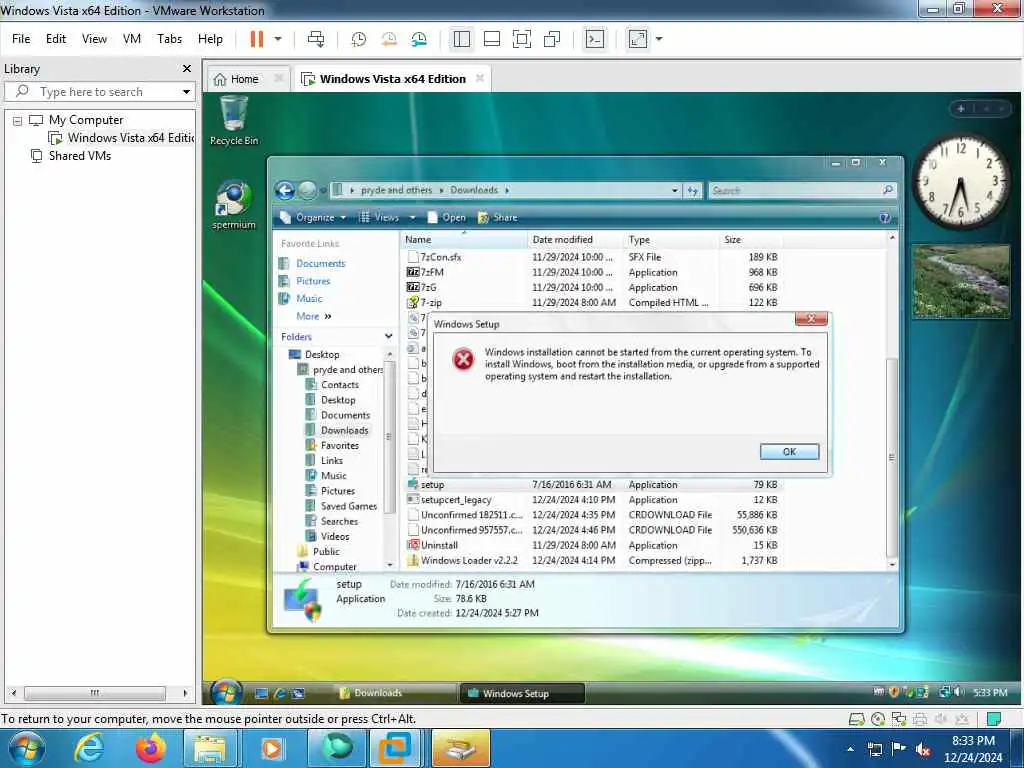Open the stretch display dropdown arrow
The image size is (1024, 768).
659,39
